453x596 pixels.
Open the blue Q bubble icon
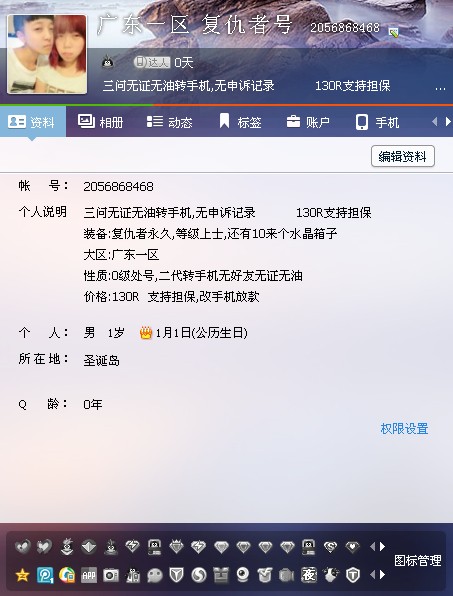pos(45,575)
